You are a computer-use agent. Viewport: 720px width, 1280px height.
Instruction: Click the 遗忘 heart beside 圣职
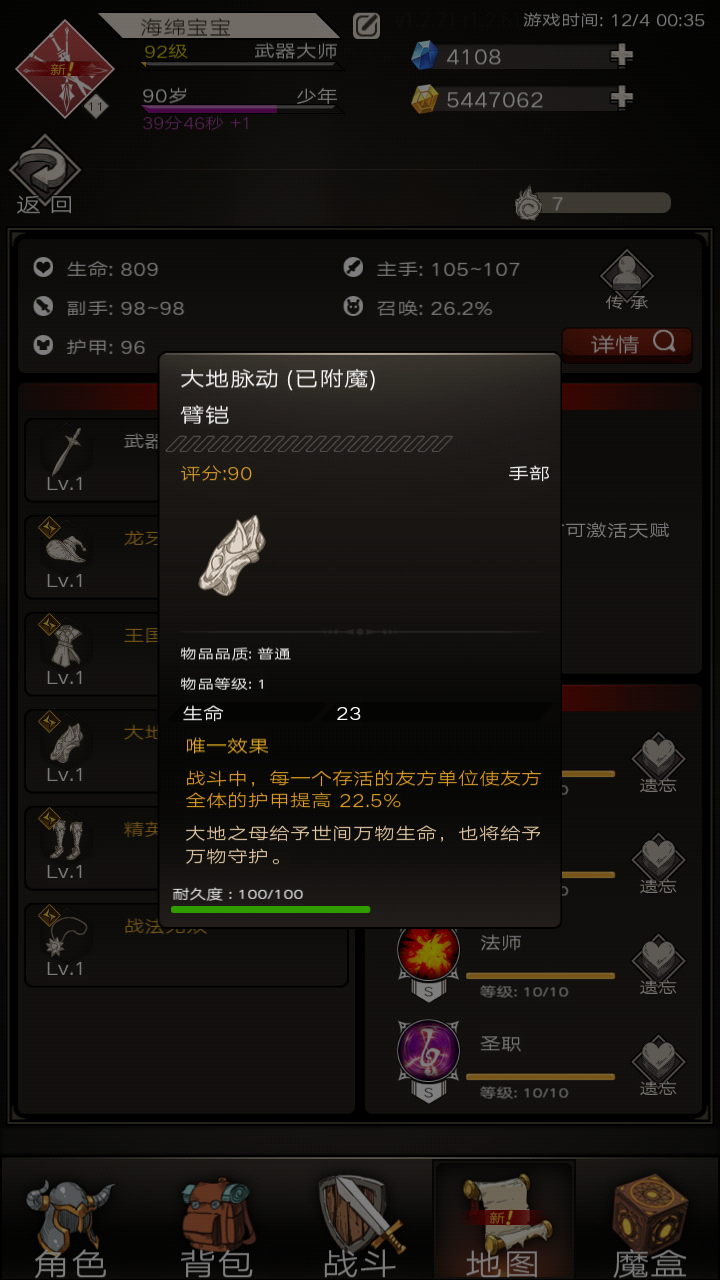coord(657,1065)
